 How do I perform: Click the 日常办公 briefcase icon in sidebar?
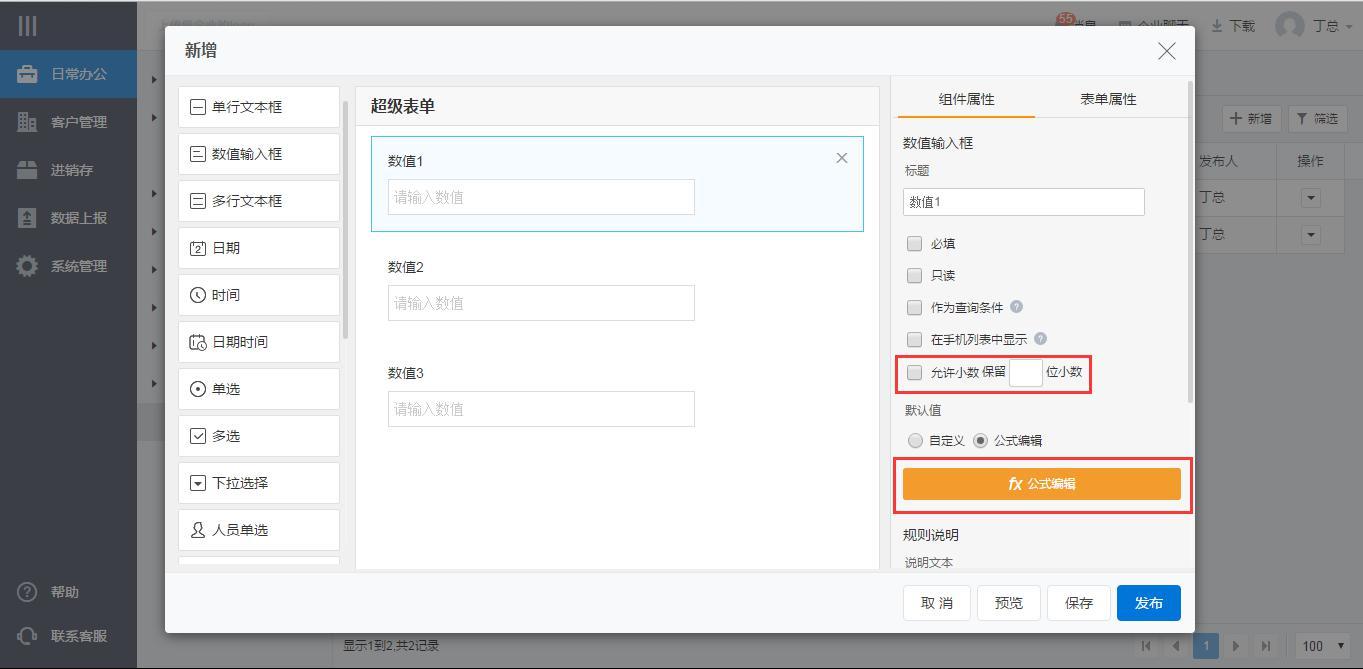(27, 74)
